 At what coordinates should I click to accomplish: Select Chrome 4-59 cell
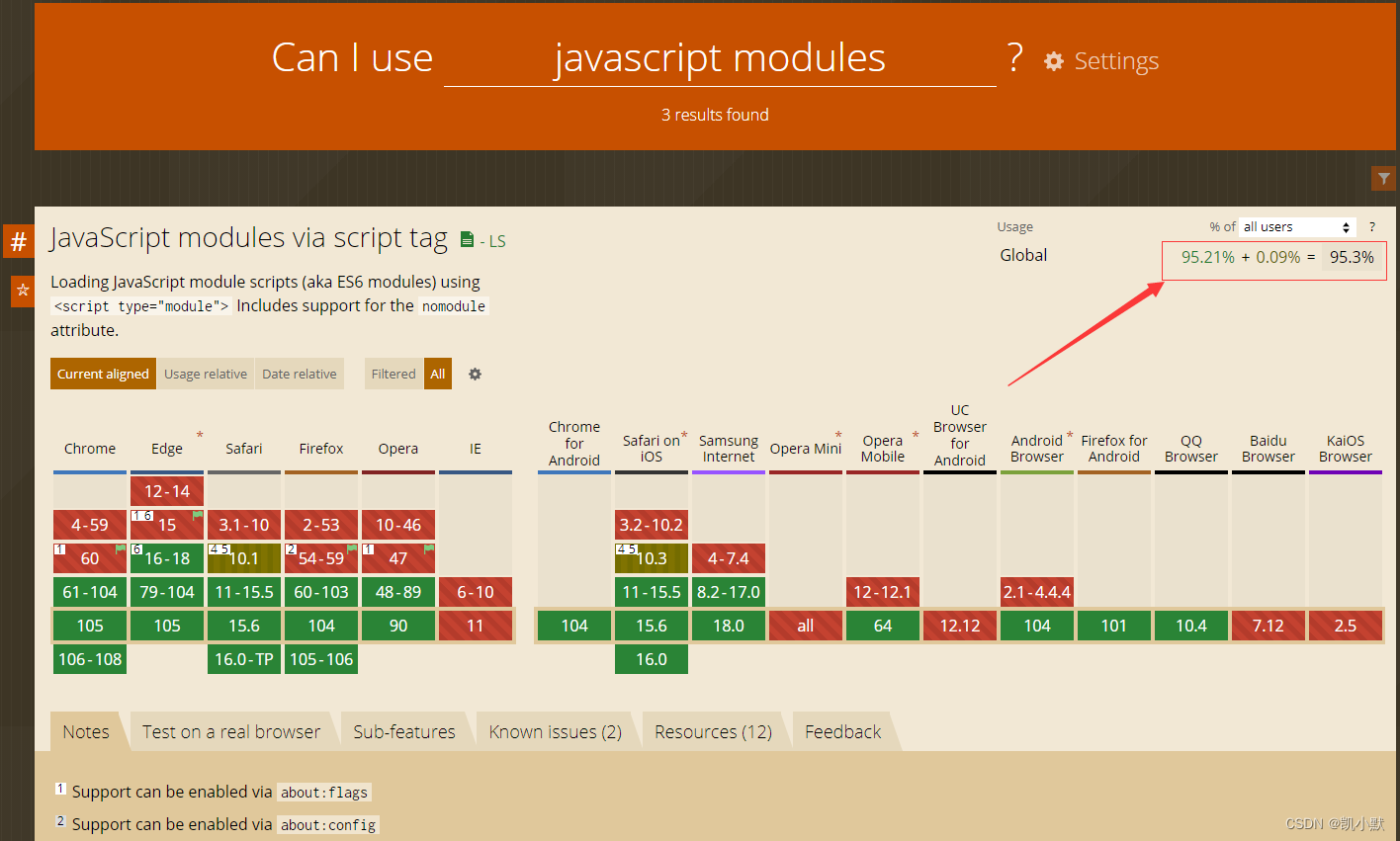90,525
